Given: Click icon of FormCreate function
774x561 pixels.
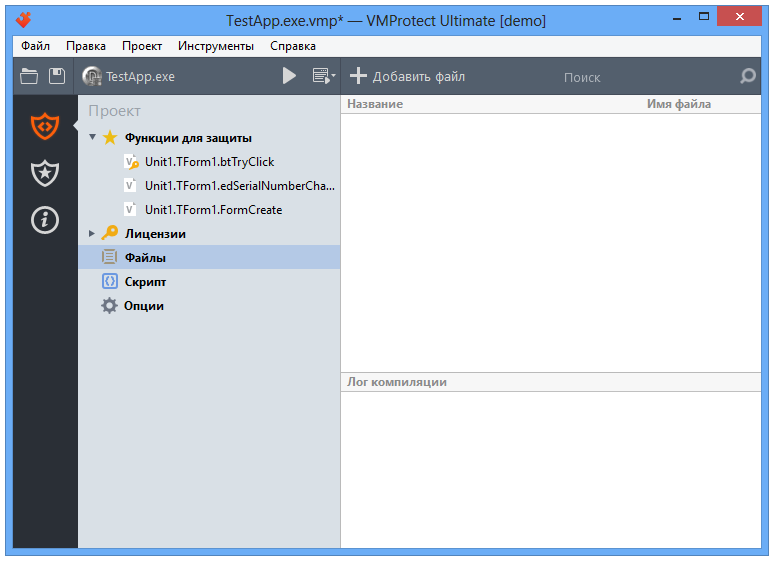Looking at the screenshot, I should tap(130, 210).
